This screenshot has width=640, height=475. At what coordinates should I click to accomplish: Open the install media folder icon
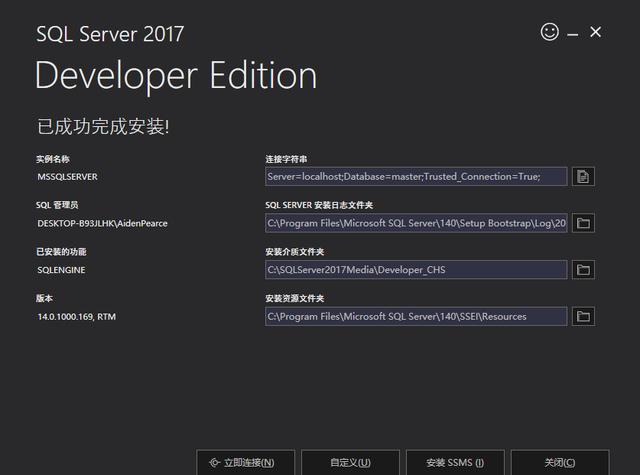(583, 270)
